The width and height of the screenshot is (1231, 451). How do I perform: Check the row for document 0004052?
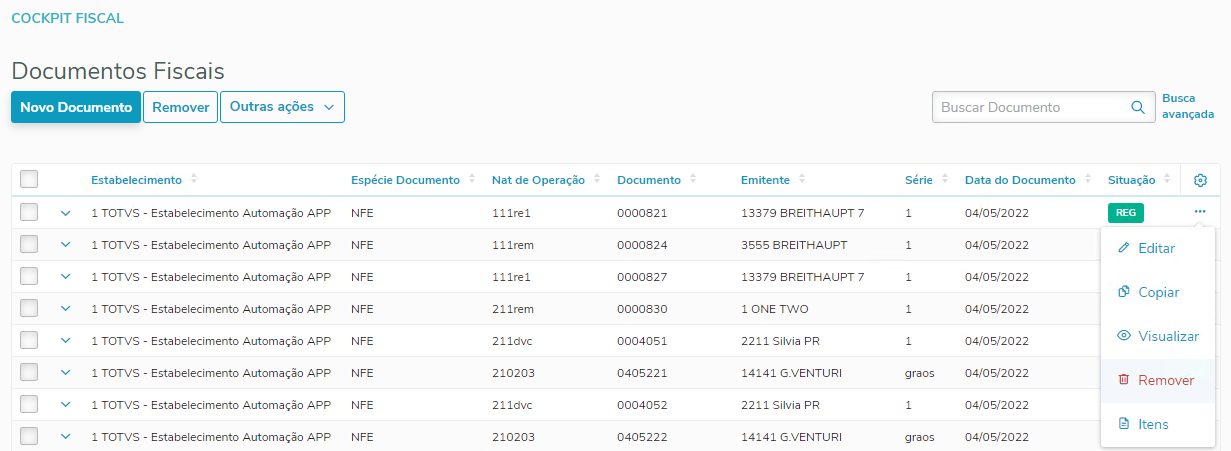coord(29,404)
